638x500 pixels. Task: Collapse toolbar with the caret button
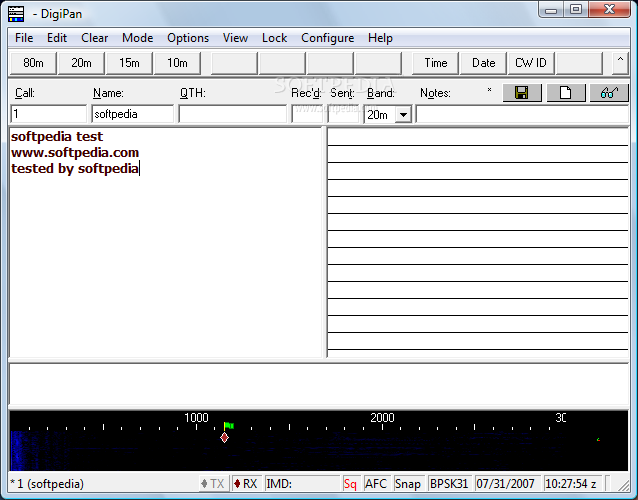pyautogui.click(x=620, y=63)
